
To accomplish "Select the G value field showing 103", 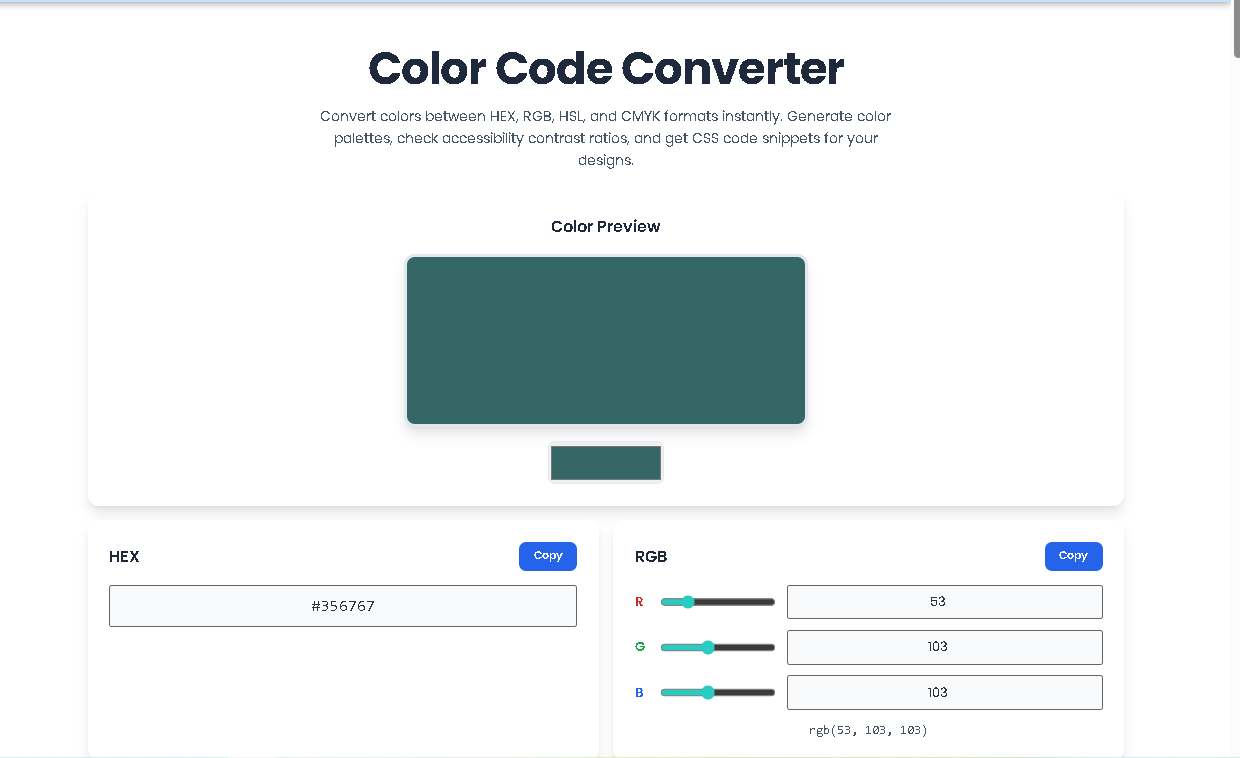I will click(x=944, y=647).
